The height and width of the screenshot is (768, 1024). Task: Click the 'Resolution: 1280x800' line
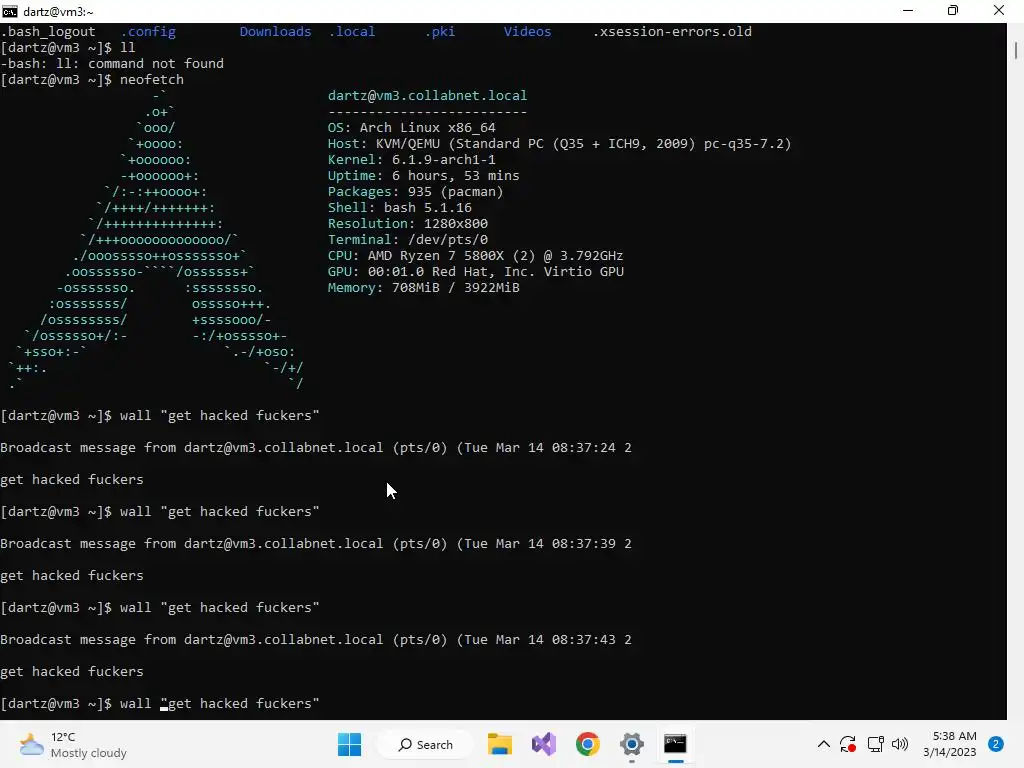pos(408,223)
